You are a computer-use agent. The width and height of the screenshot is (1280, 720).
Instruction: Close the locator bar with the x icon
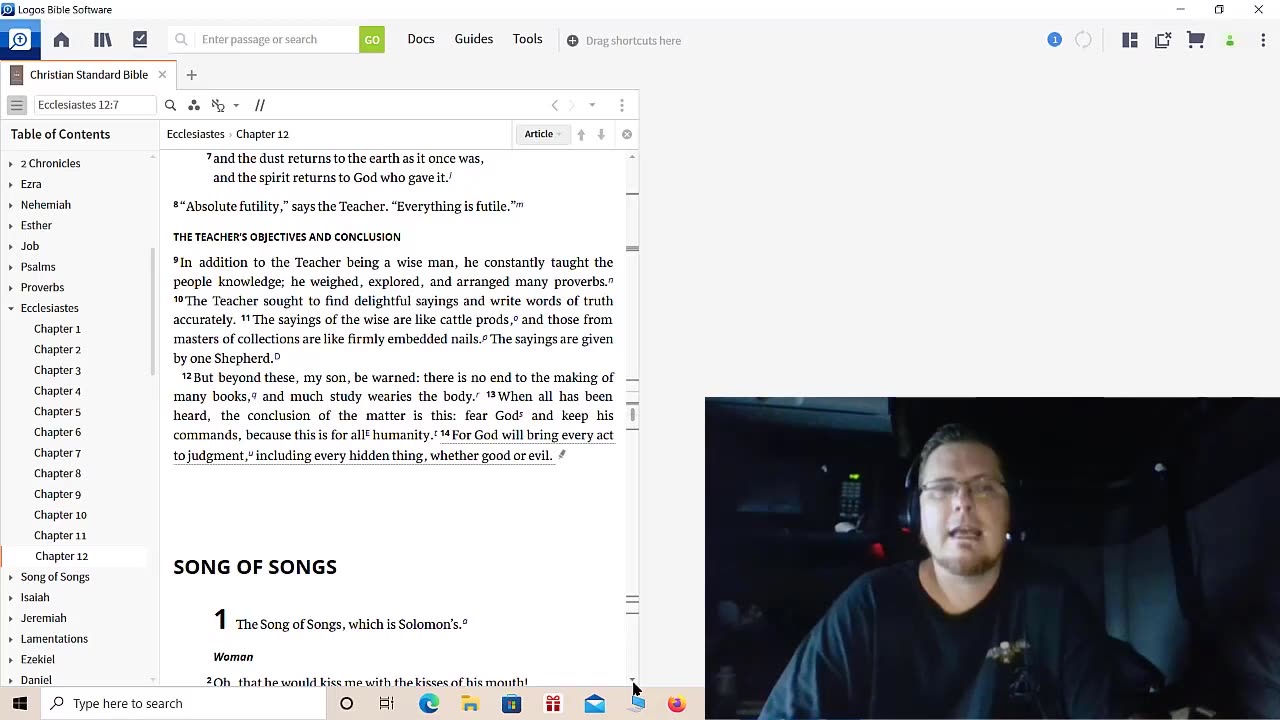[627, 134]
